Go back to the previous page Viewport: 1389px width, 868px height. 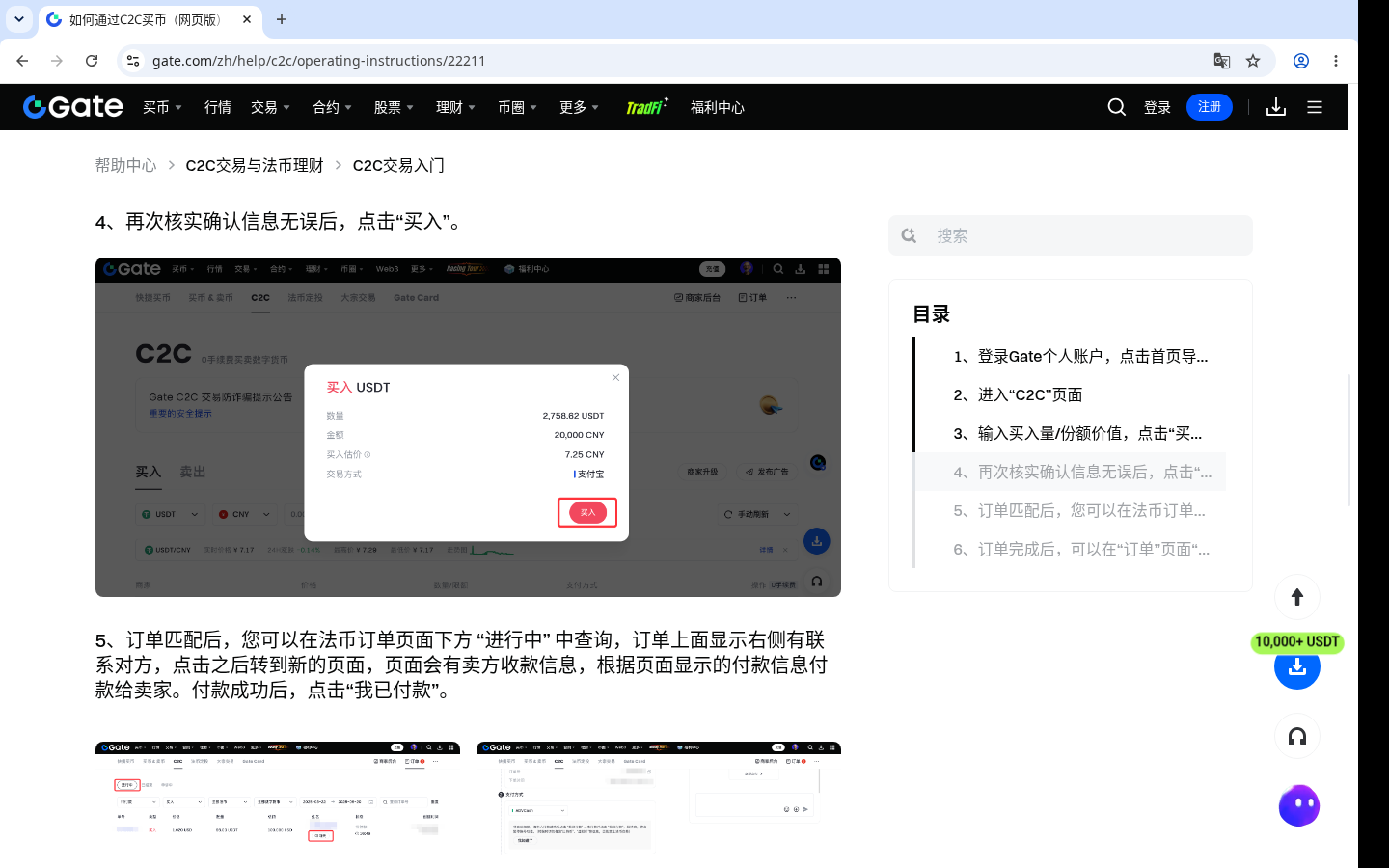click(x=22, y=61)
